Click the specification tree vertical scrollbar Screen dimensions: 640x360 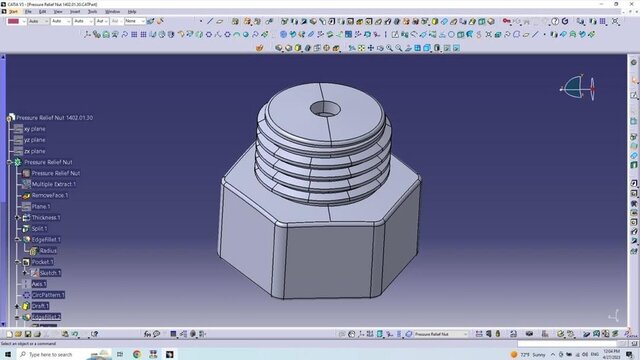tap(3, 190)
